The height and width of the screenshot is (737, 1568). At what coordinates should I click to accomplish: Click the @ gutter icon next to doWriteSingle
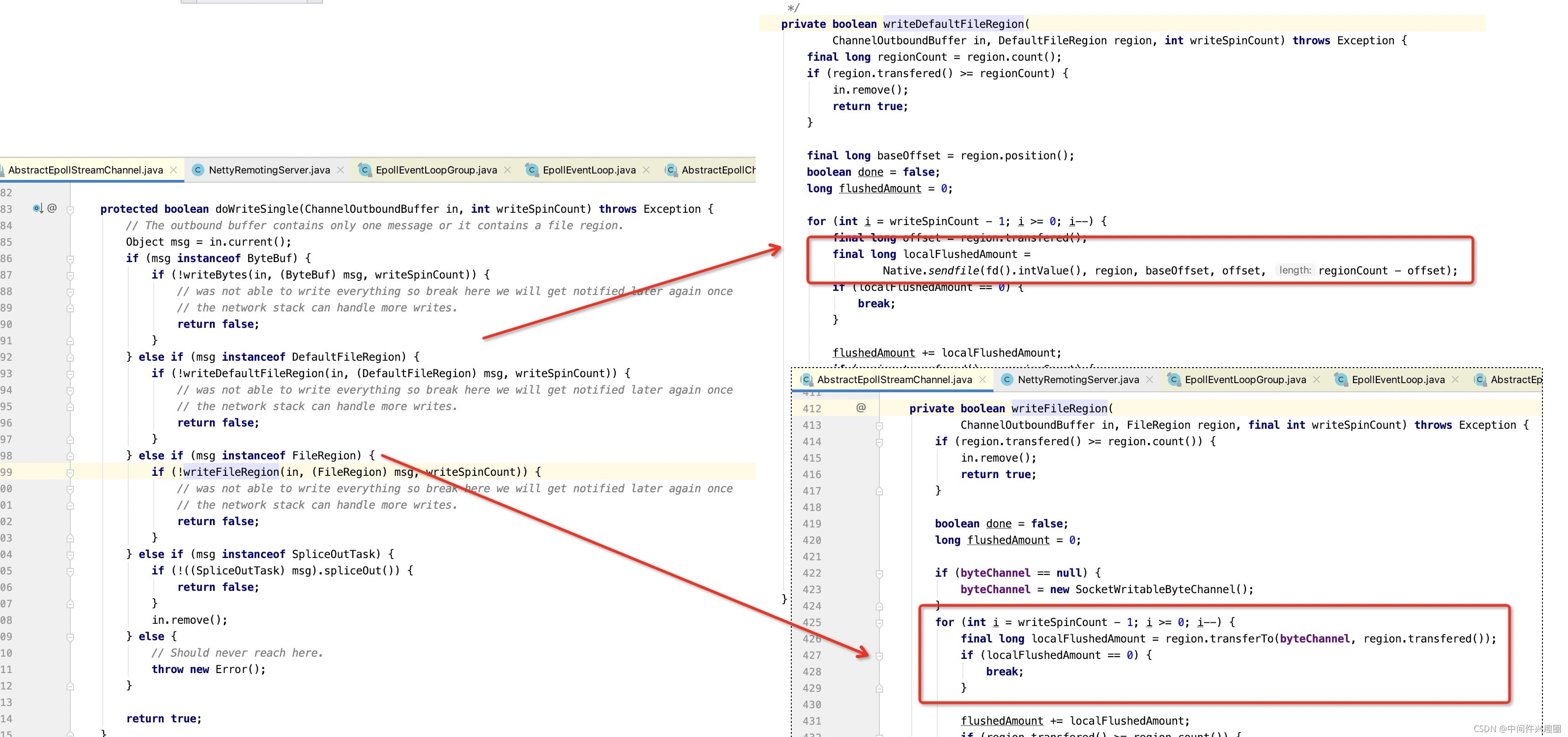point(52,208)
